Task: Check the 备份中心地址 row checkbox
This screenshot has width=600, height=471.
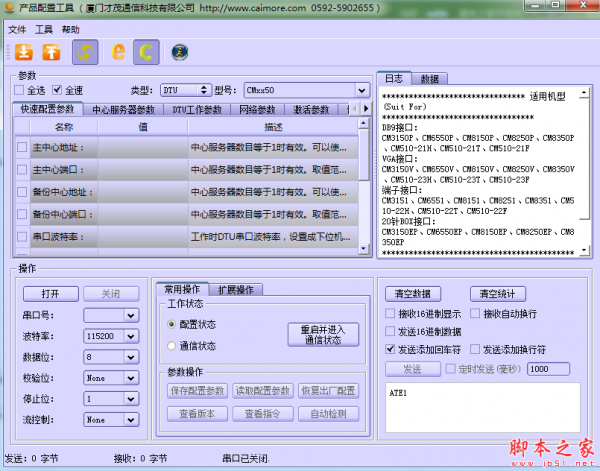Action: pos(22,192)
